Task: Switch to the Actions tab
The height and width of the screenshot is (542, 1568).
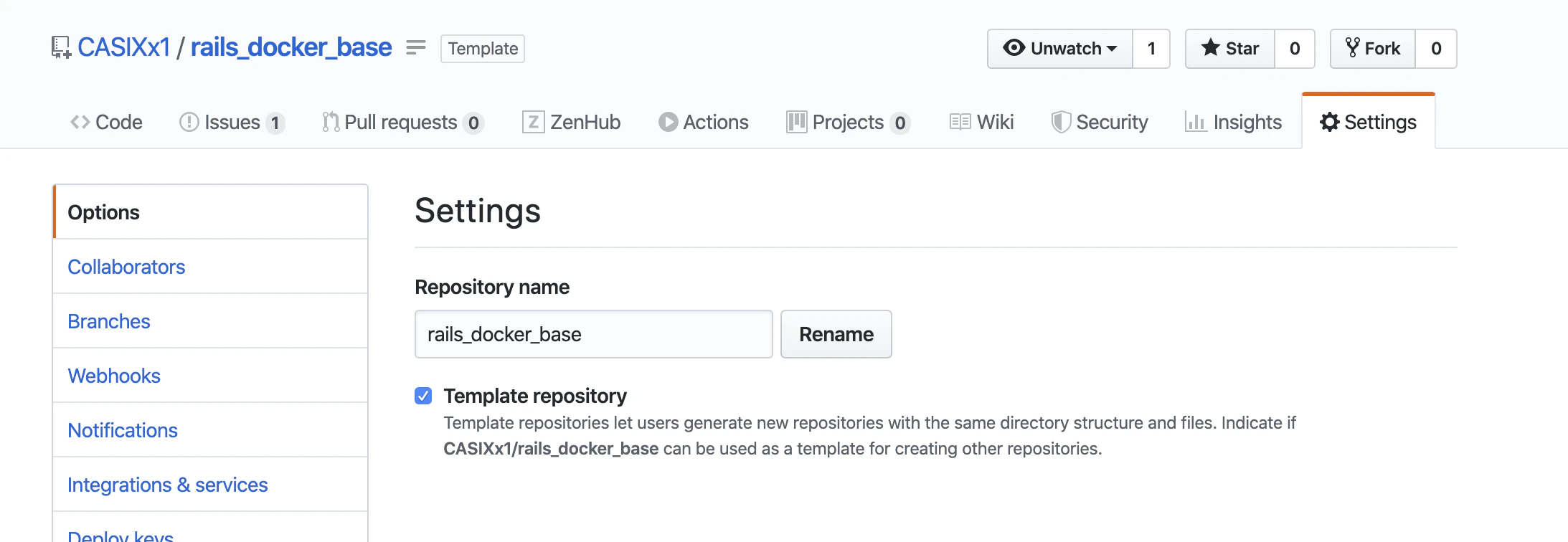Action: coord(703,122)
